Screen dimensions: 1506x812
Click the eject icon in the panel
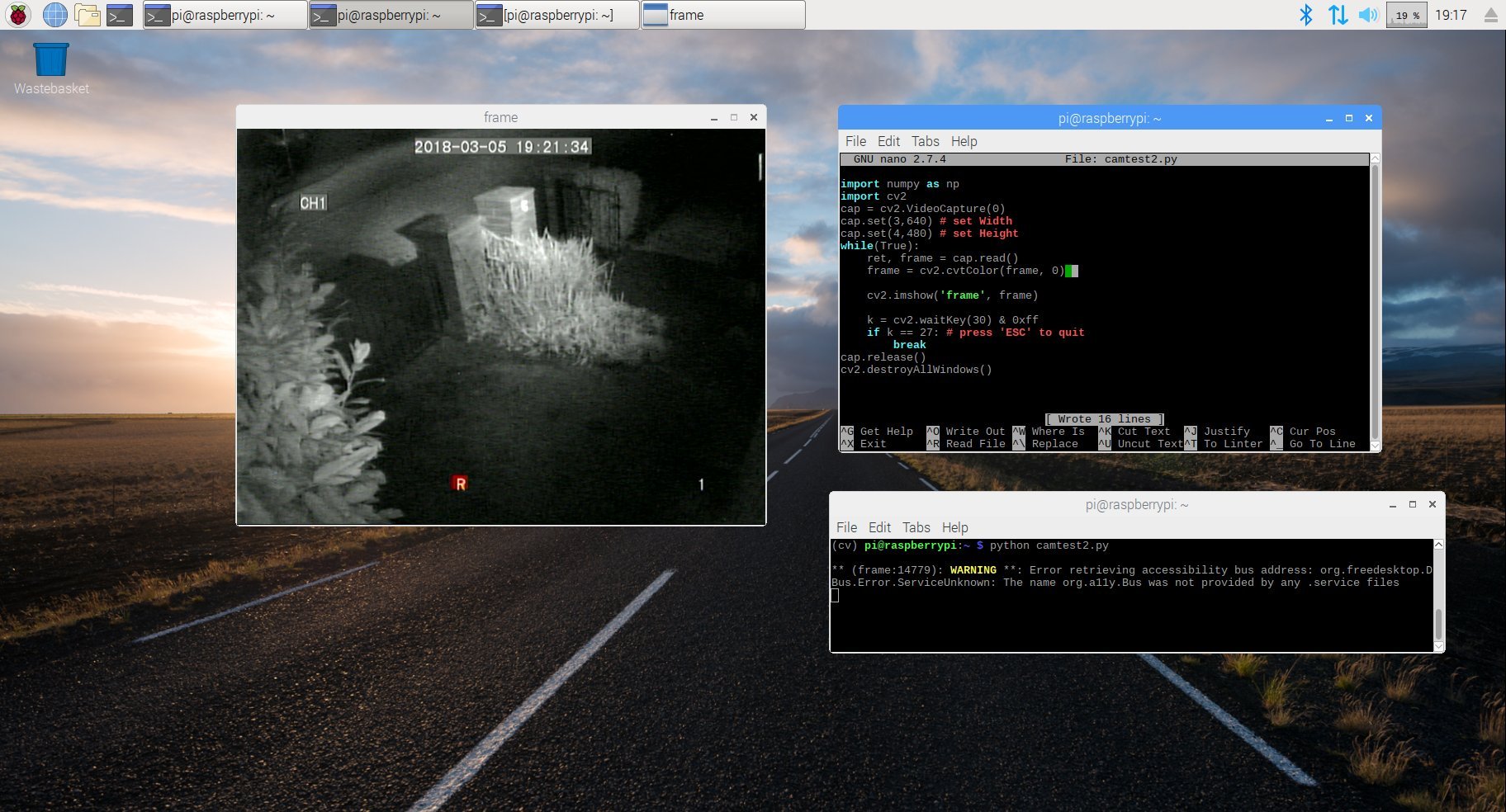[1490, 15]
